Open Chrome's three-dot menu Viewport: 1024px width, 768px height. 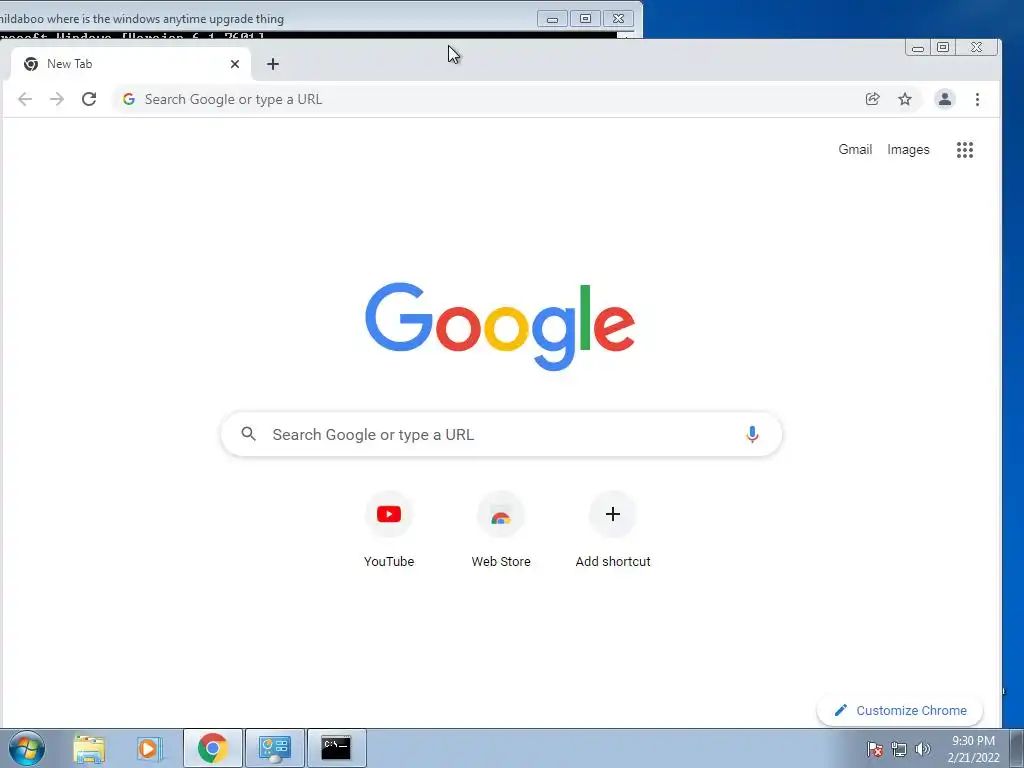pos(977,99)
